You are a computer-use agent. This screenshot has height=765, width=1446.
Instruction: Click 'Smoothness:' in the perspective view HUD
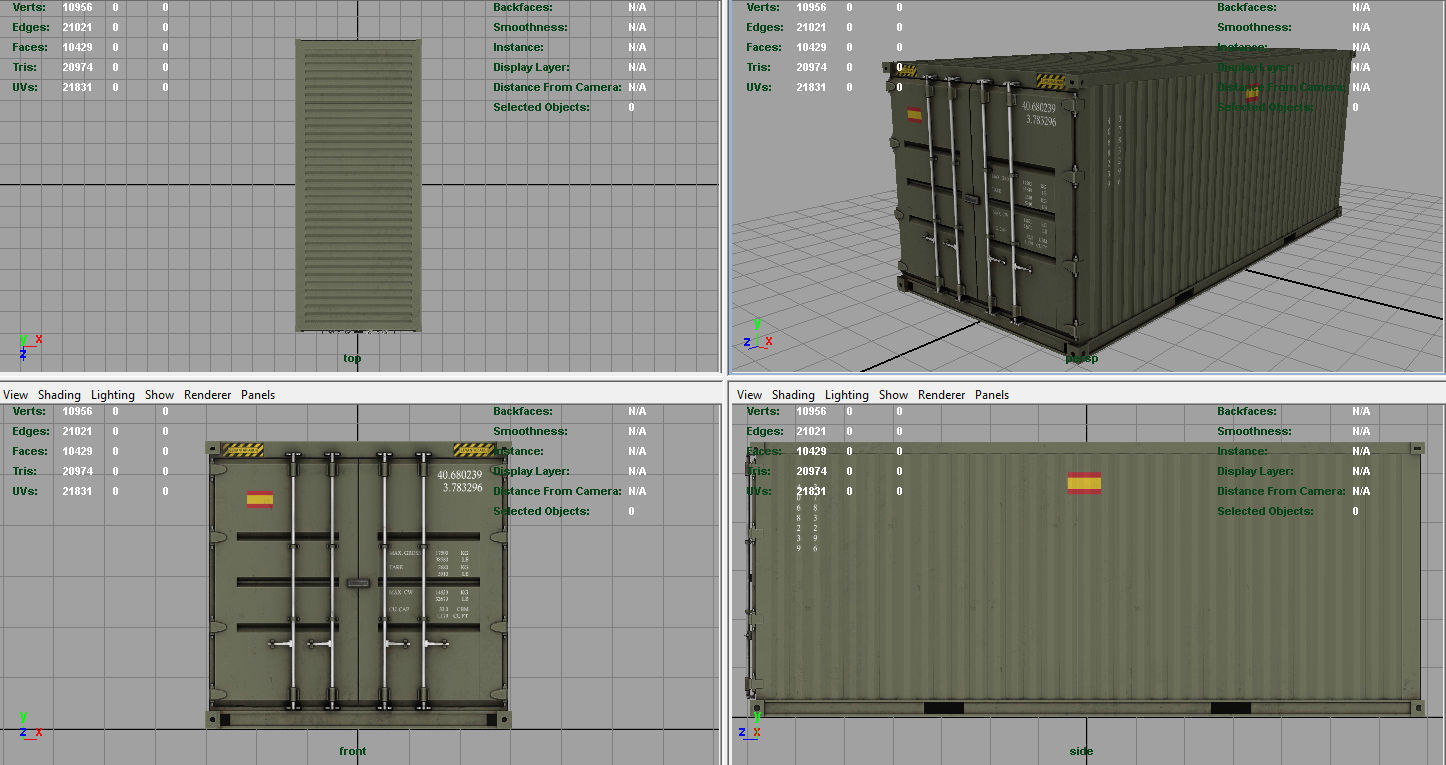click(1252, 27)
